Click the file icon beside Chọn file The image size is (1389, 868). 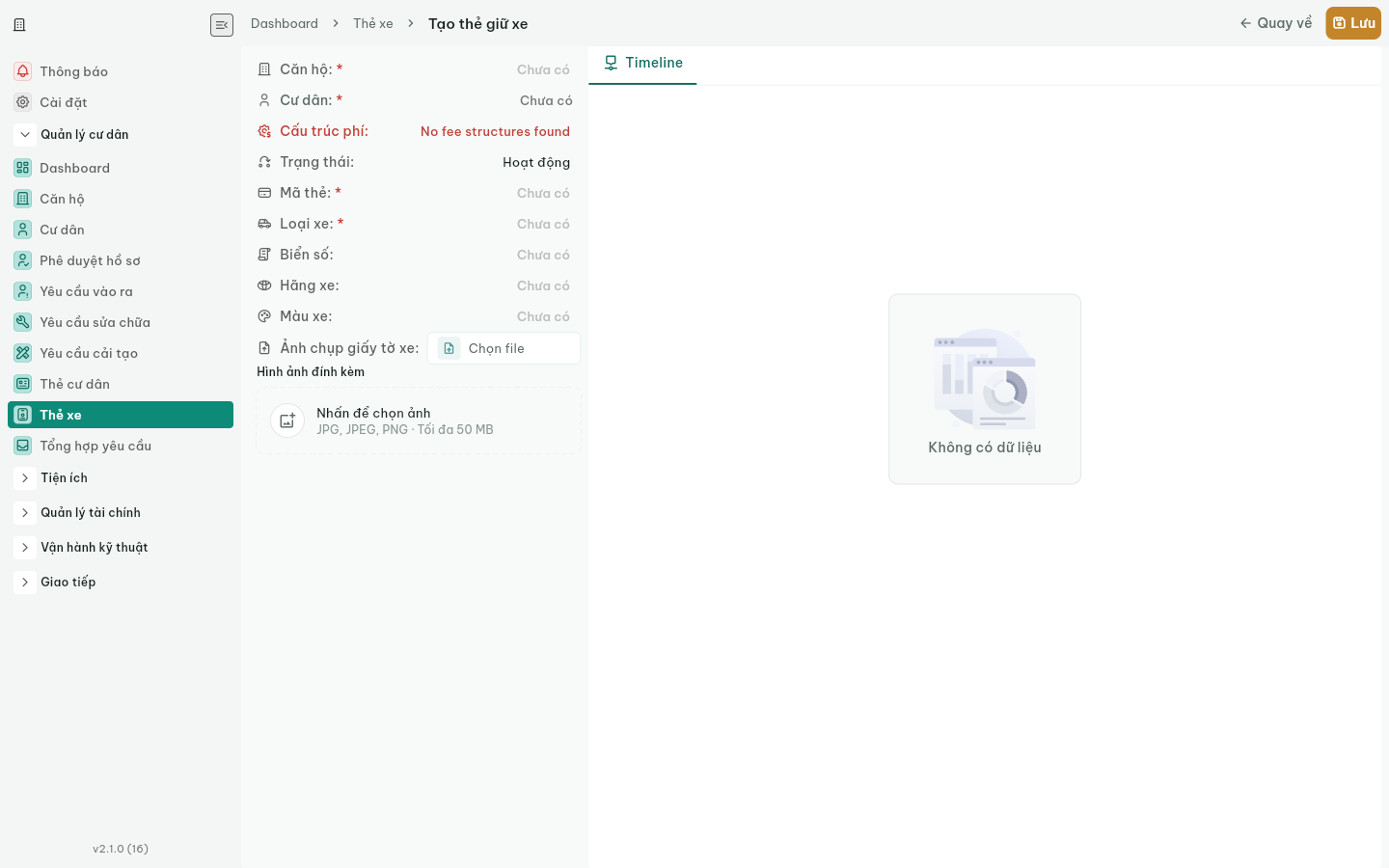[449, 348]
